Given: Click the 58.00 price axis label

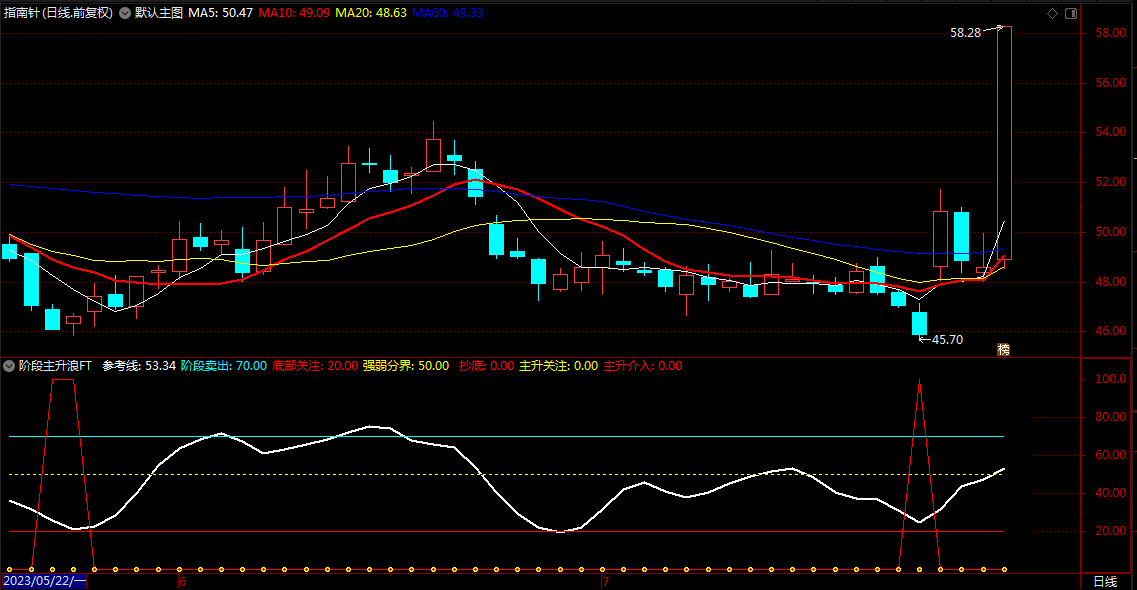Looking at the screenshot, I should [1111, 33].
